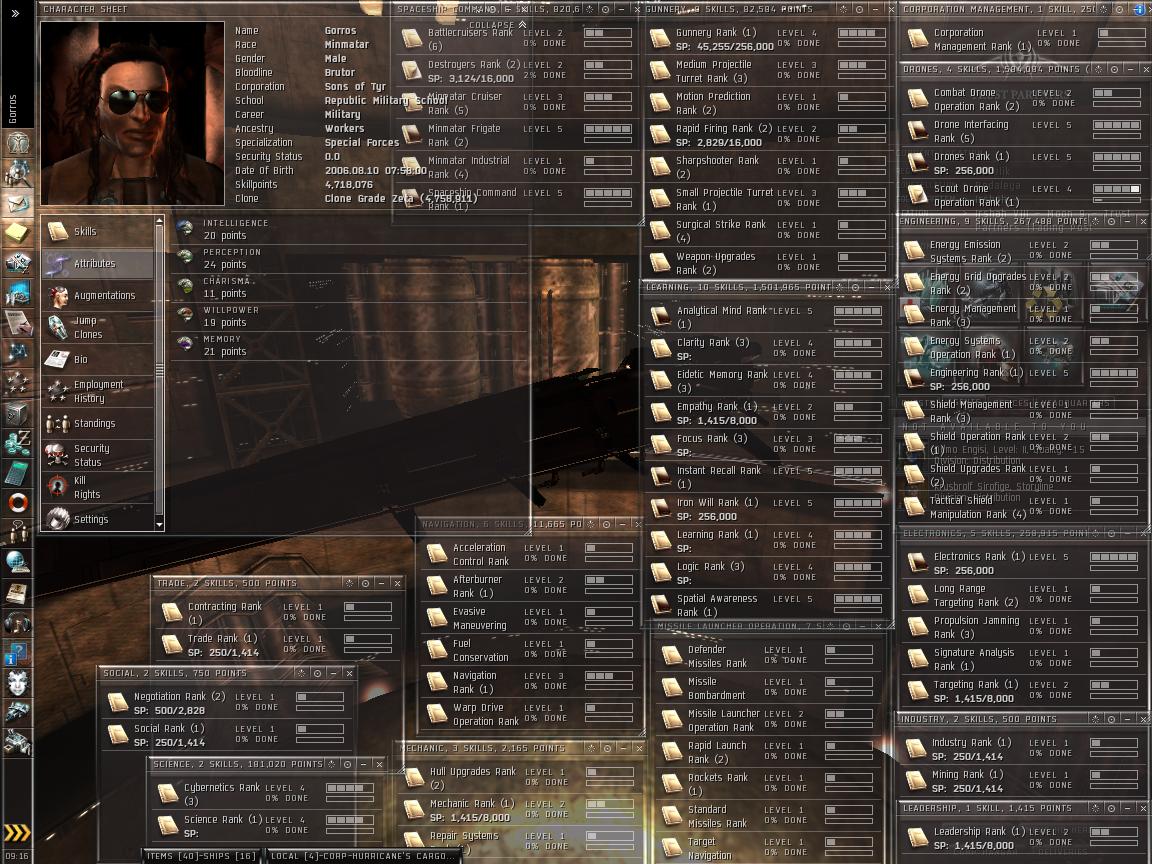The width and height of the screenshot is (1152, 864).
Task: Open the Augmentations section
Action: coord(98,295)
